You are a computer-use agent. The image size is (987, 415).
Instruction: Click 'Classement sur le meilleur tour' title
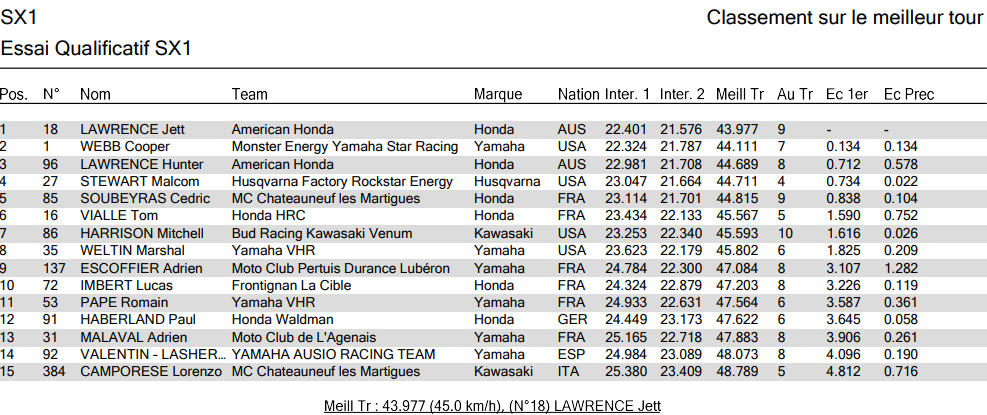coord(844,18)
